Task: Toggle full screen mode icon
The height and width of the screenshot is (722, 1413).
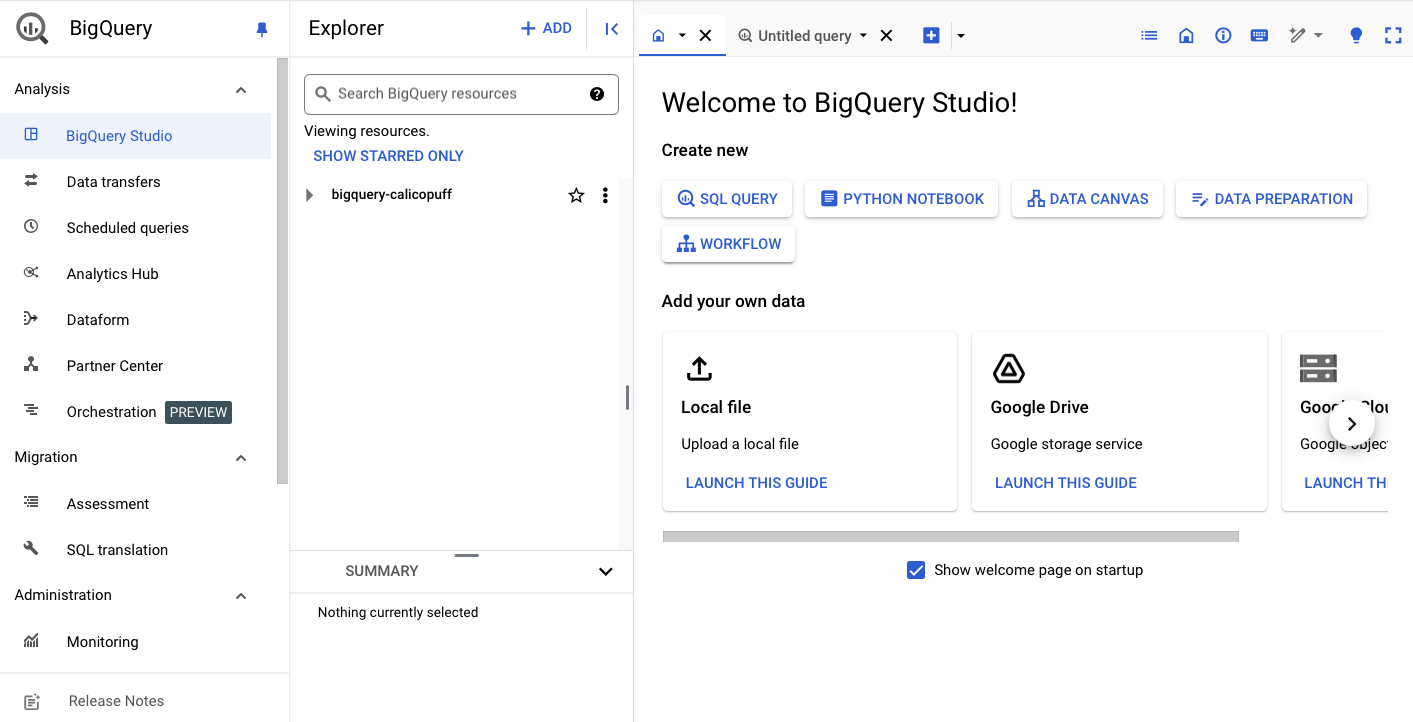Action: pyautogui.click(x=1393, y=35)
